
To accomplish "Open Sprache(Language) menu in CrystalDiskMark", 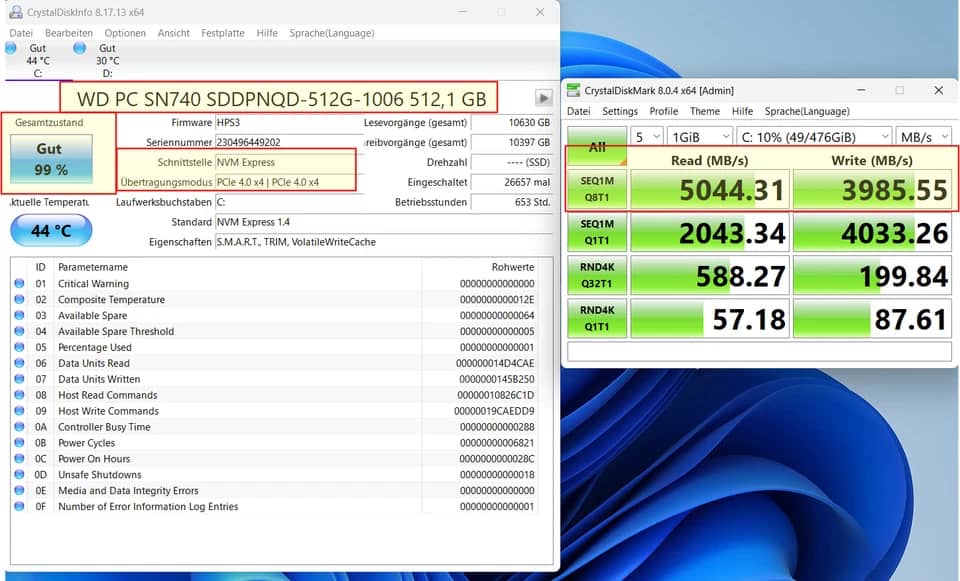I will [807, 111].
